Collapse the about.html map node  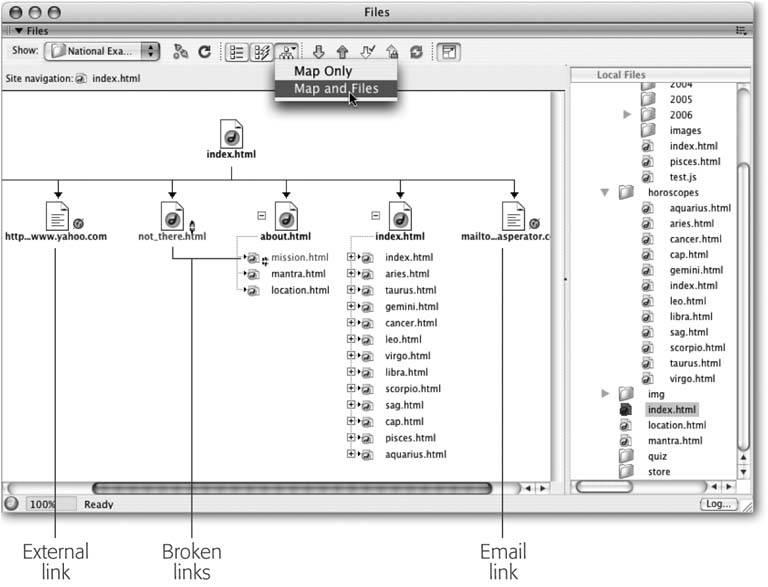pyautogui.click(x=260, y=214)
